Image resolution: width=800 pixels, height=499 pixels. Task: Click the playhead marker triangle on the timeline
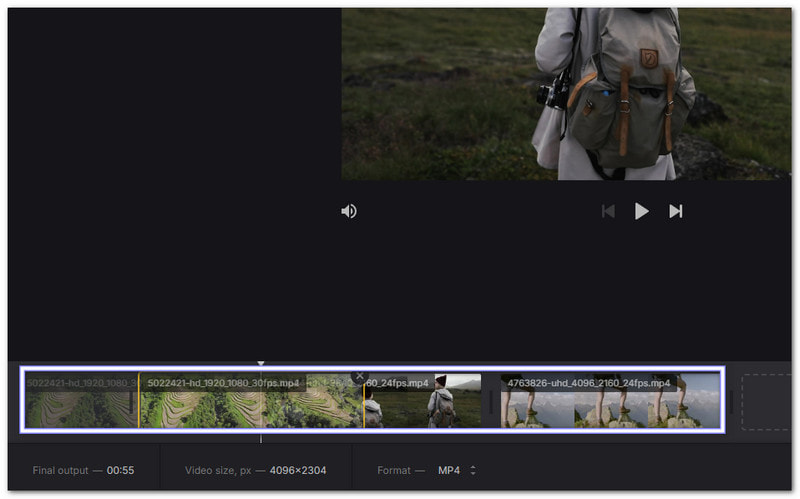(261, 363)
